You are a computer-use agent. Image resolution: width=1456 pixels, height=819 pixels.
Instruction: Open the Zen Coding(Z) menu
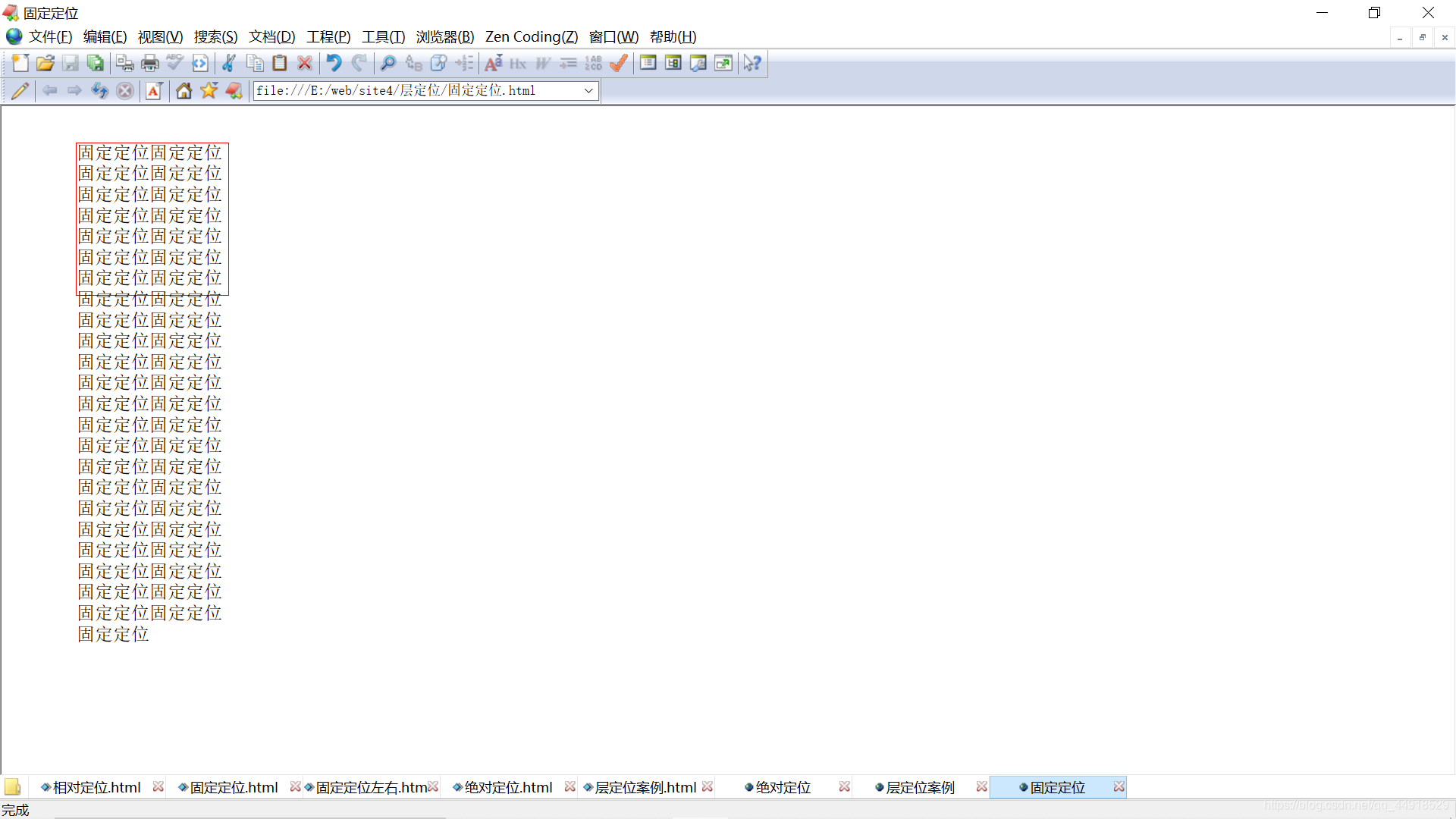(x=531, y=37)
